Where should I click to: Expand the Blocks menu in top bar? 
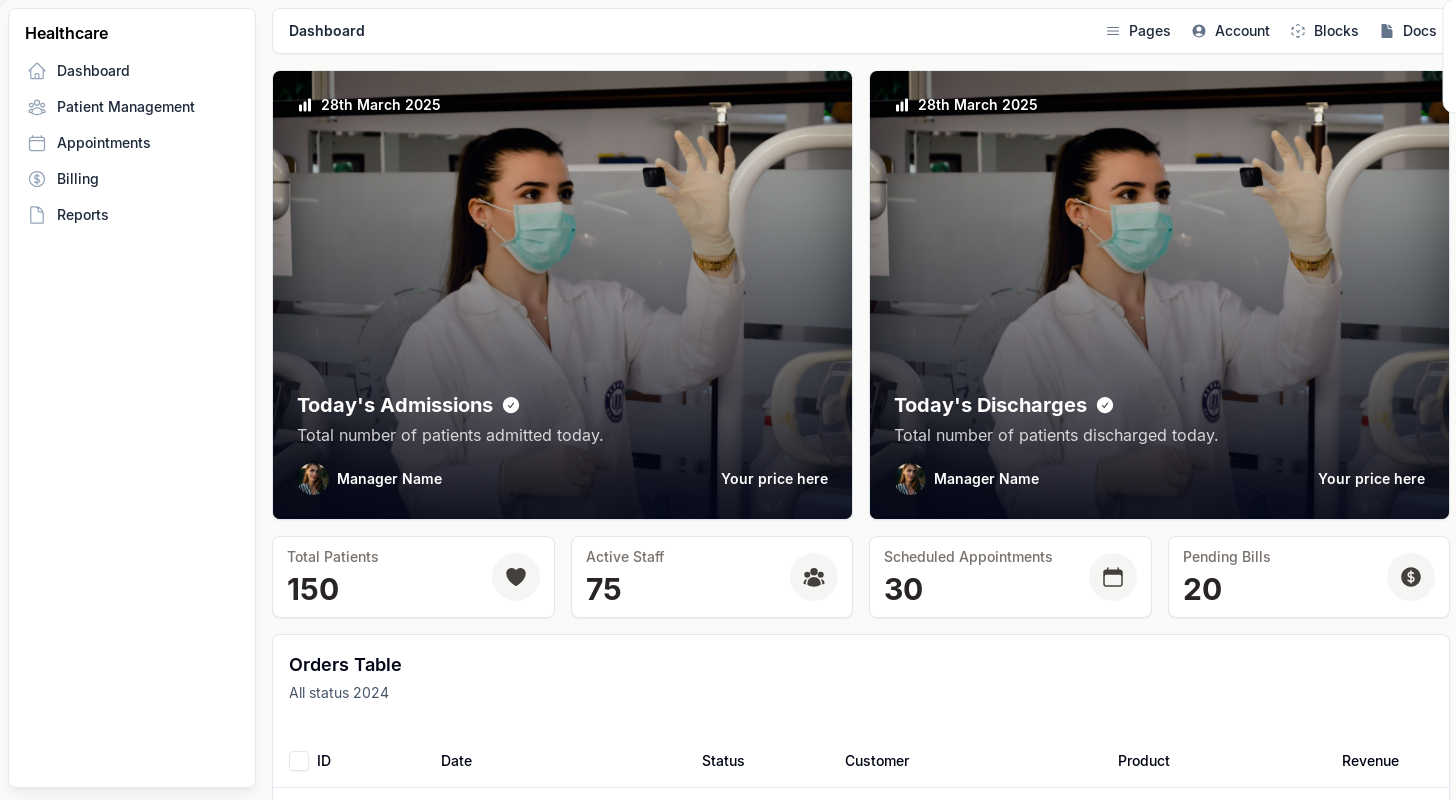(x=1324, y=31)
